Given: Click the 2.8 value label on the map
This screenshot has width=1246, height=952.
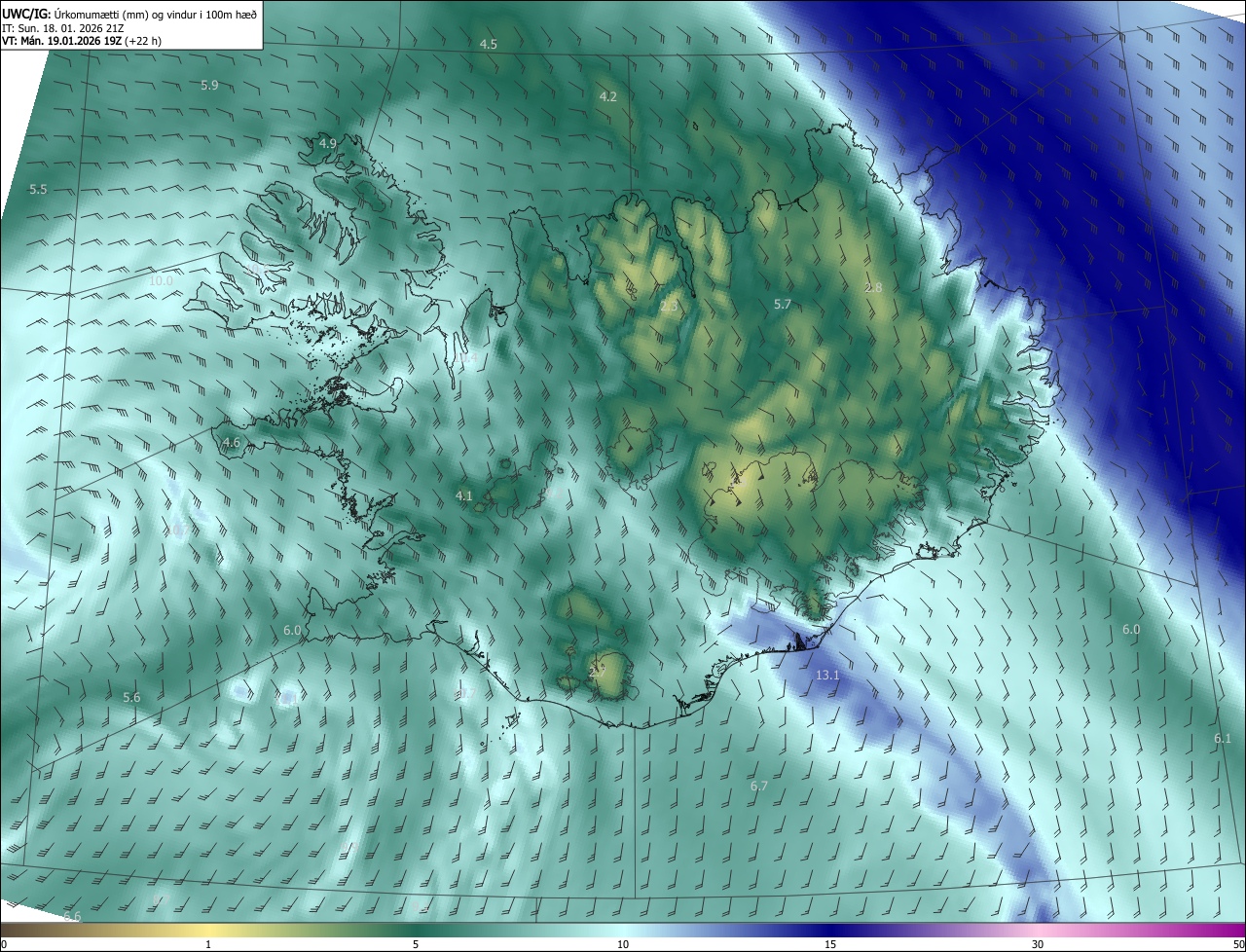Looking at the screenshot, I should coord(873,288).
